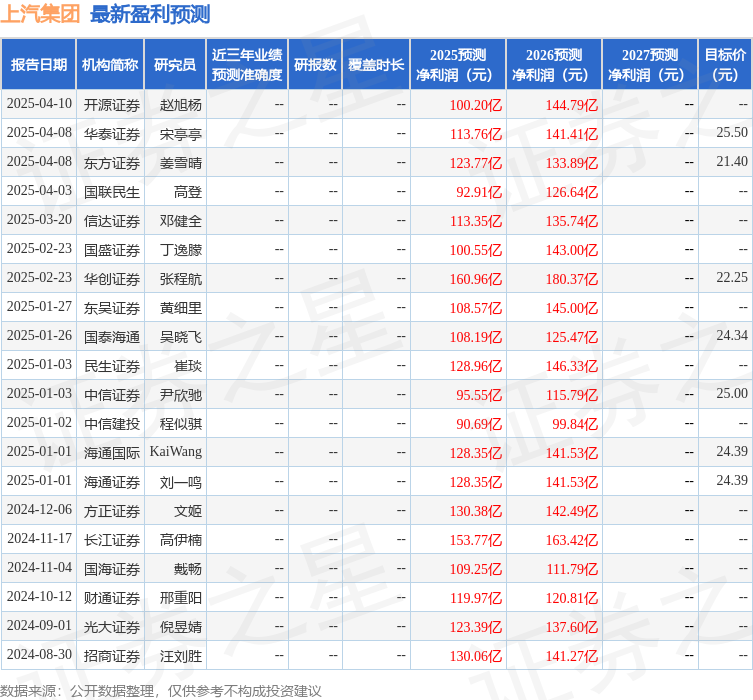Click the 2025预测净利润 column header
753x700 pixels.
(x=458, y=64)
